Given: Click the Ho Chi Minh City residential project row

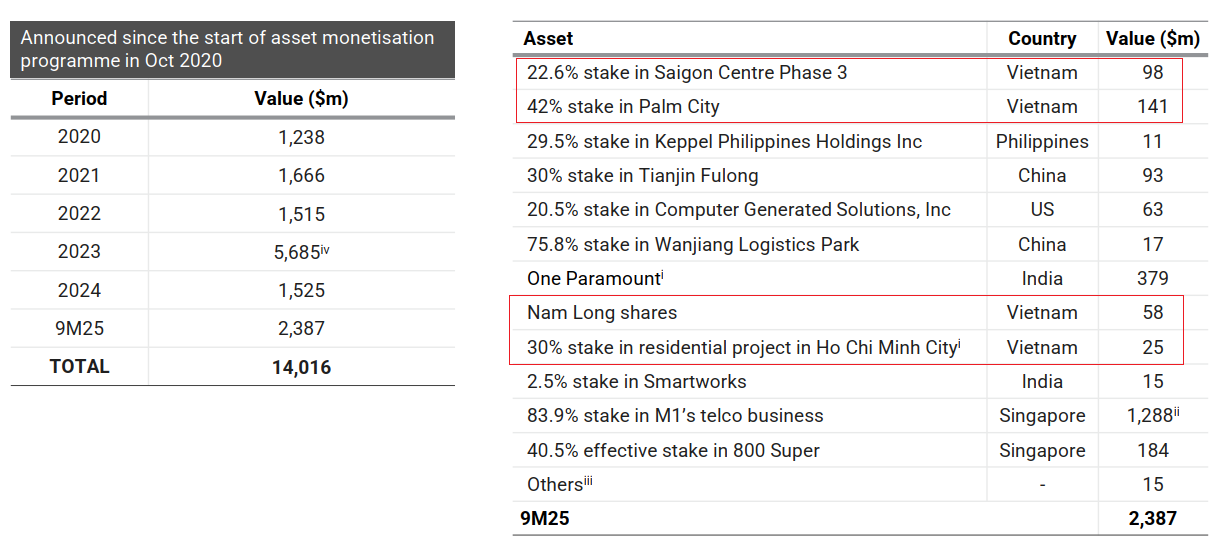Looking at the screenshot, I should point(742,348).
